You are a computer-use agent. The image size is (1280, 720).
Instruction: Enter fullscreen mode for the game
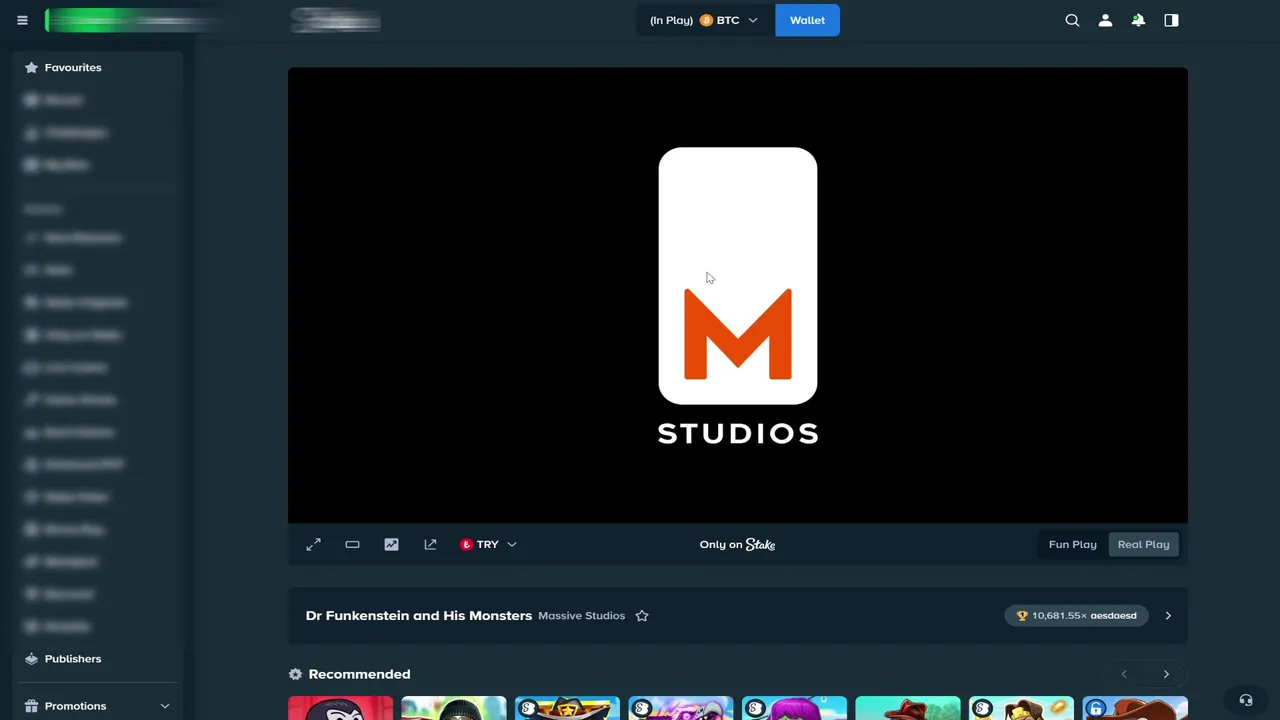313,545
